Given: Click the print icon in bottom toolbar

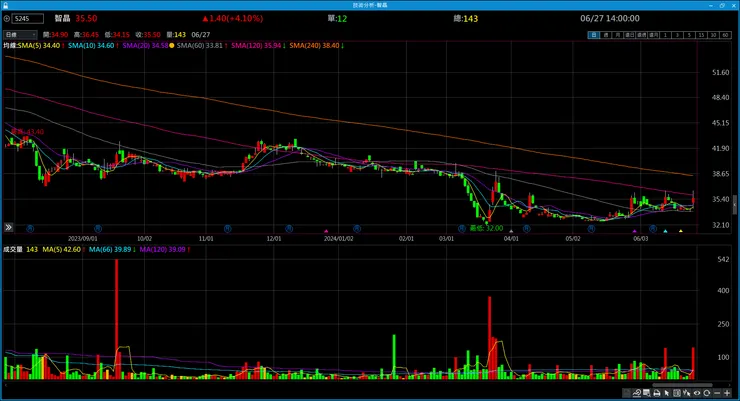Looking at the screenshot, I should click(x=656, y=393).
